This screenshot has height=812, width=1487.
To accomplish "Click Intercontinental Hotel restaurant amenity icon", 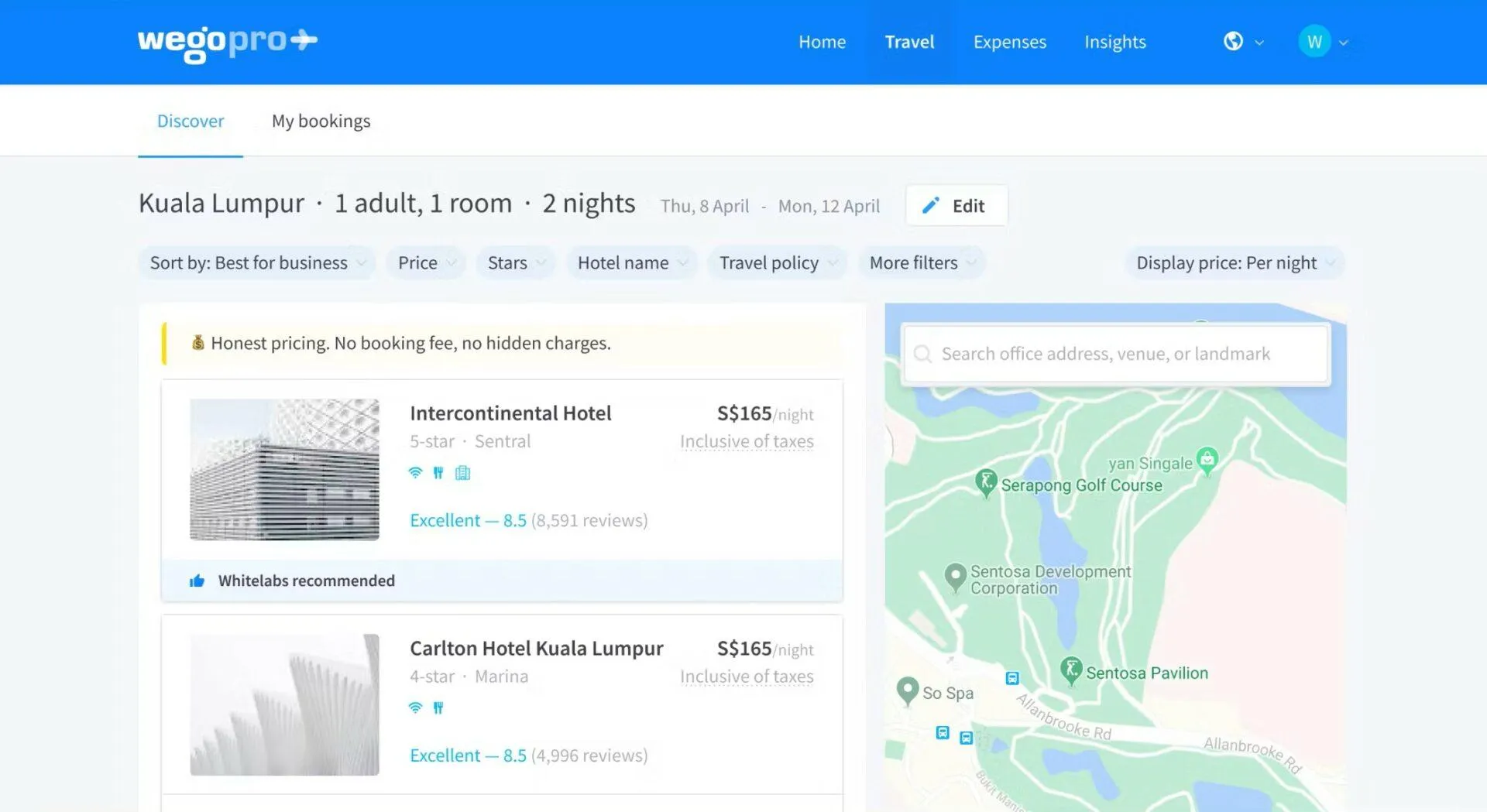I will pos(438,472).
